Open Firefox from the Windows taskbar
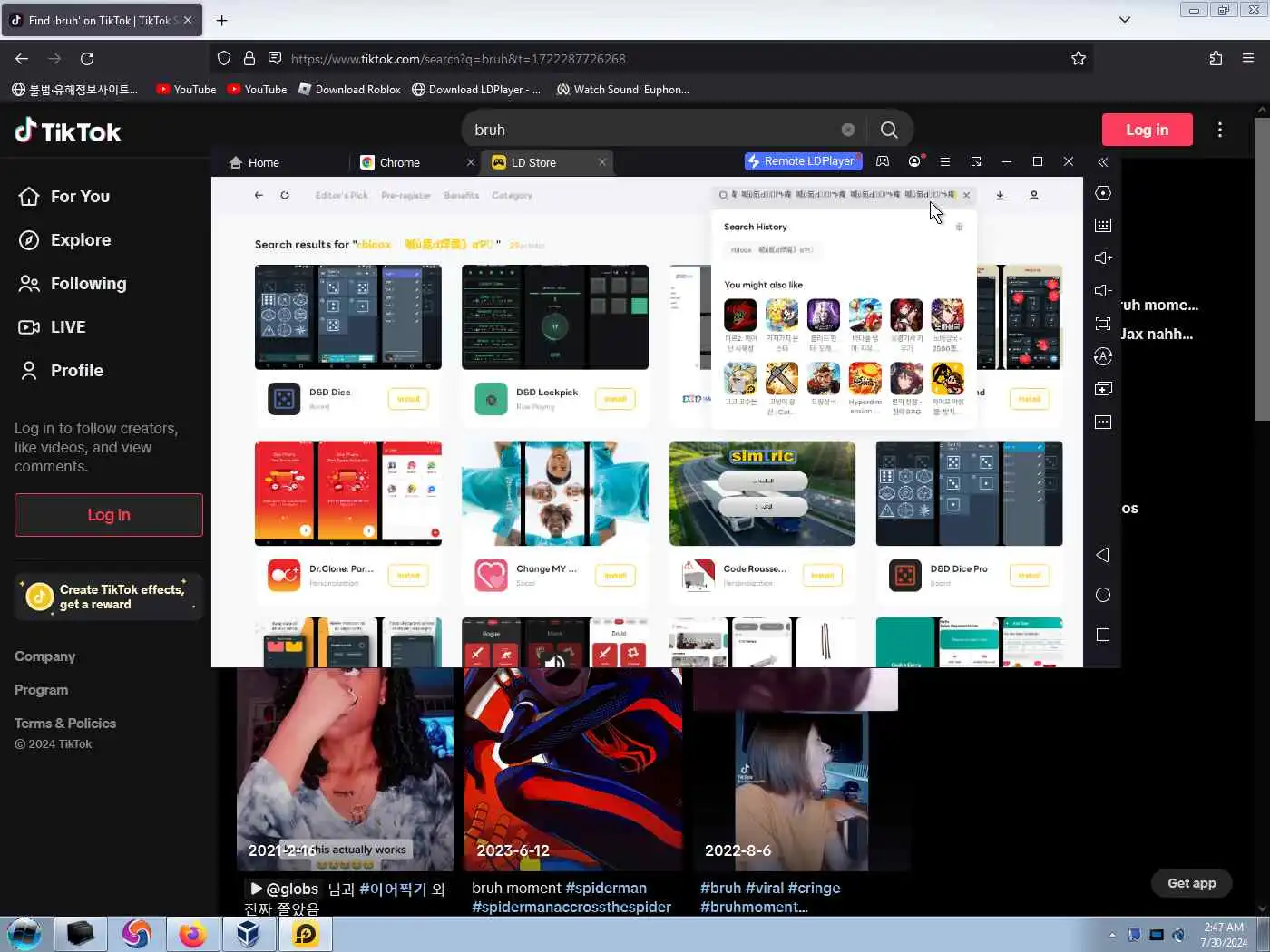This screenshot has height=952, width=1270. click(192, 934)
